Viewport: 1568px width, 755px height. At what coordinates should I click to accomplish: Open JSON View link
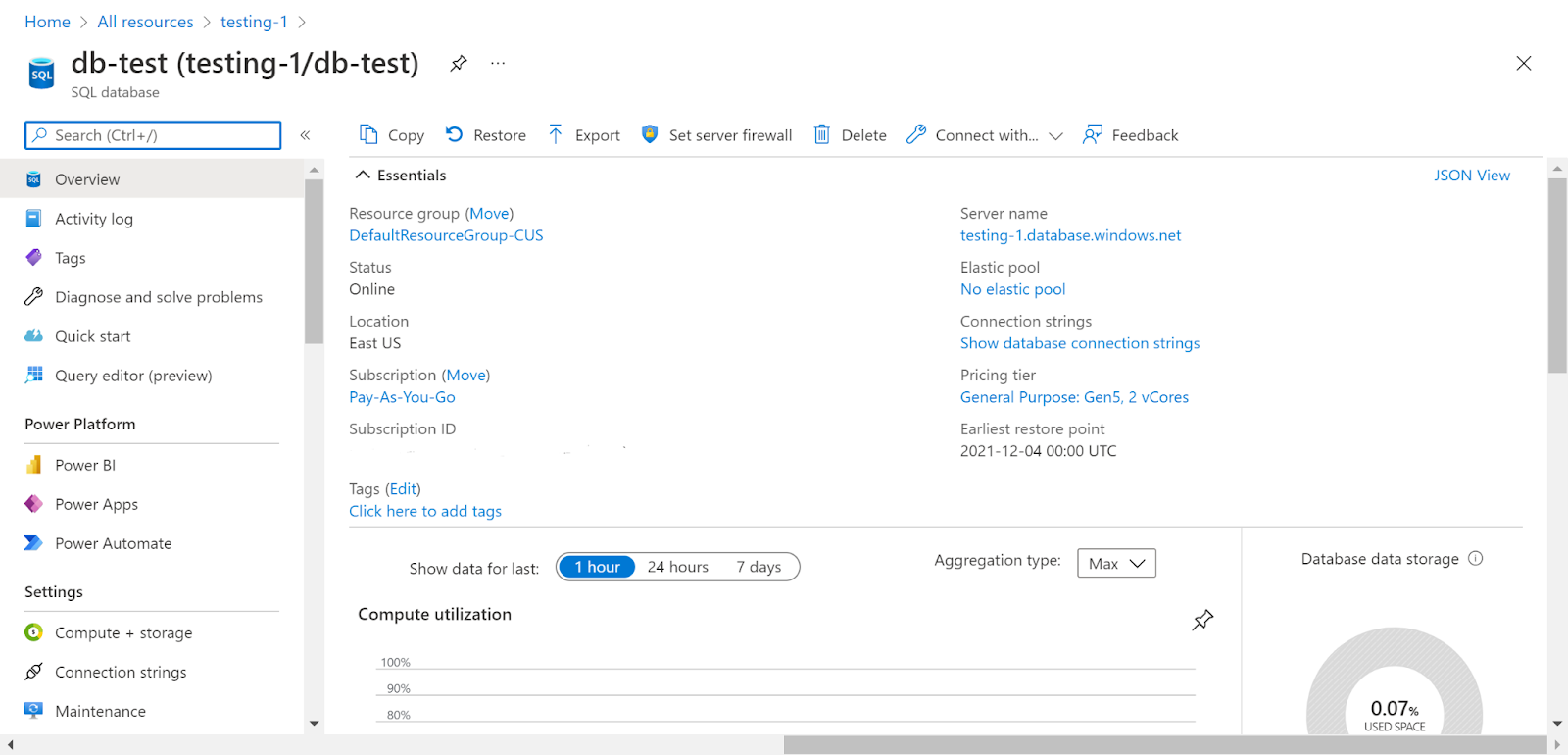point(1471,176)
